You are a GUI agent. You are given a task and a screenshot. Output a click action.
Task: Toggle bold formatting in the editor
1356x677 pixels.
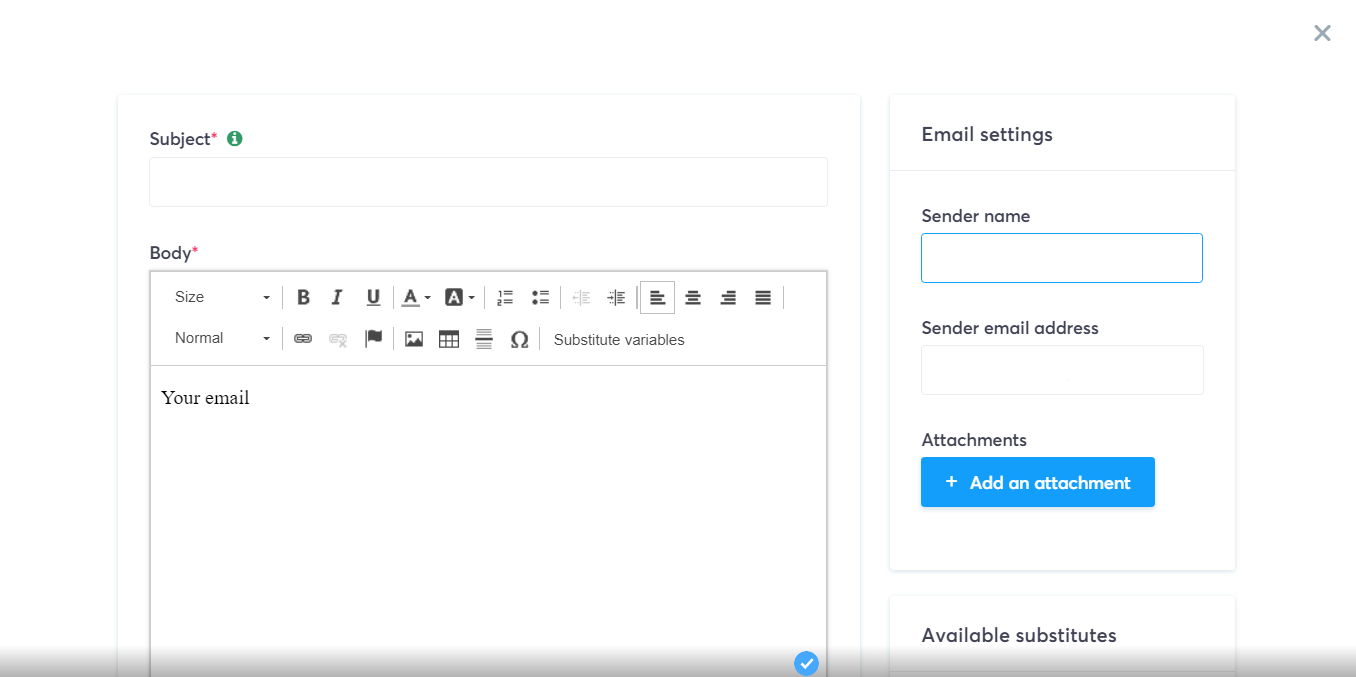pyautogui.click(x=303, y=297)
